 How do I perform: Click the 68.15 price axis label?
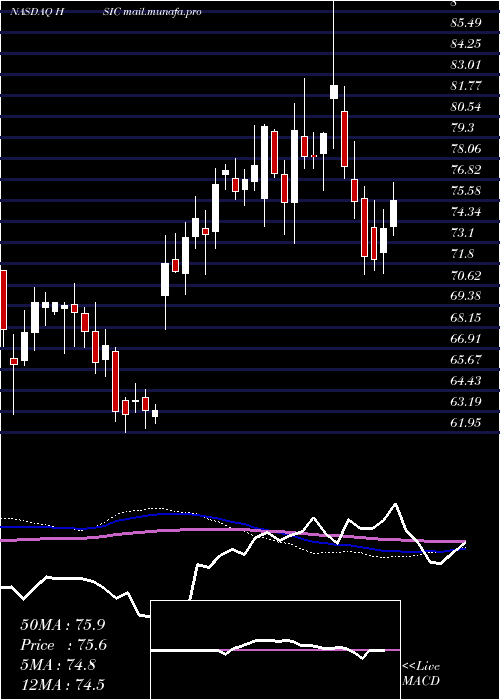pos(466,317)
